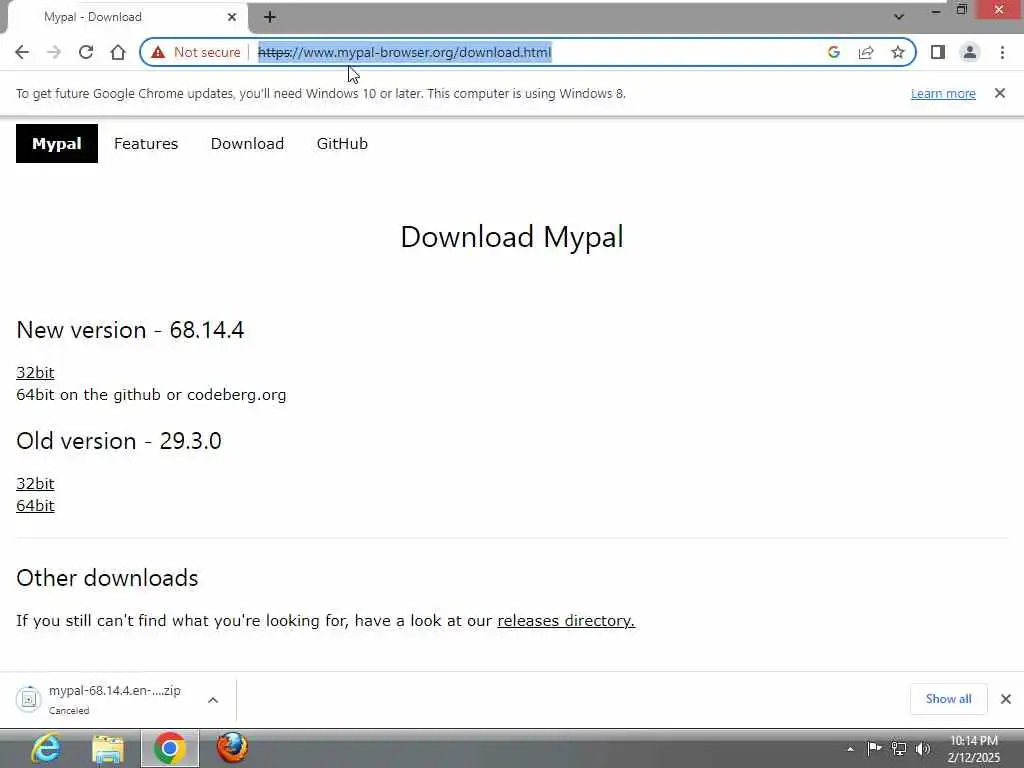Open the releases directory link
1024x768 pixels.
566,620
